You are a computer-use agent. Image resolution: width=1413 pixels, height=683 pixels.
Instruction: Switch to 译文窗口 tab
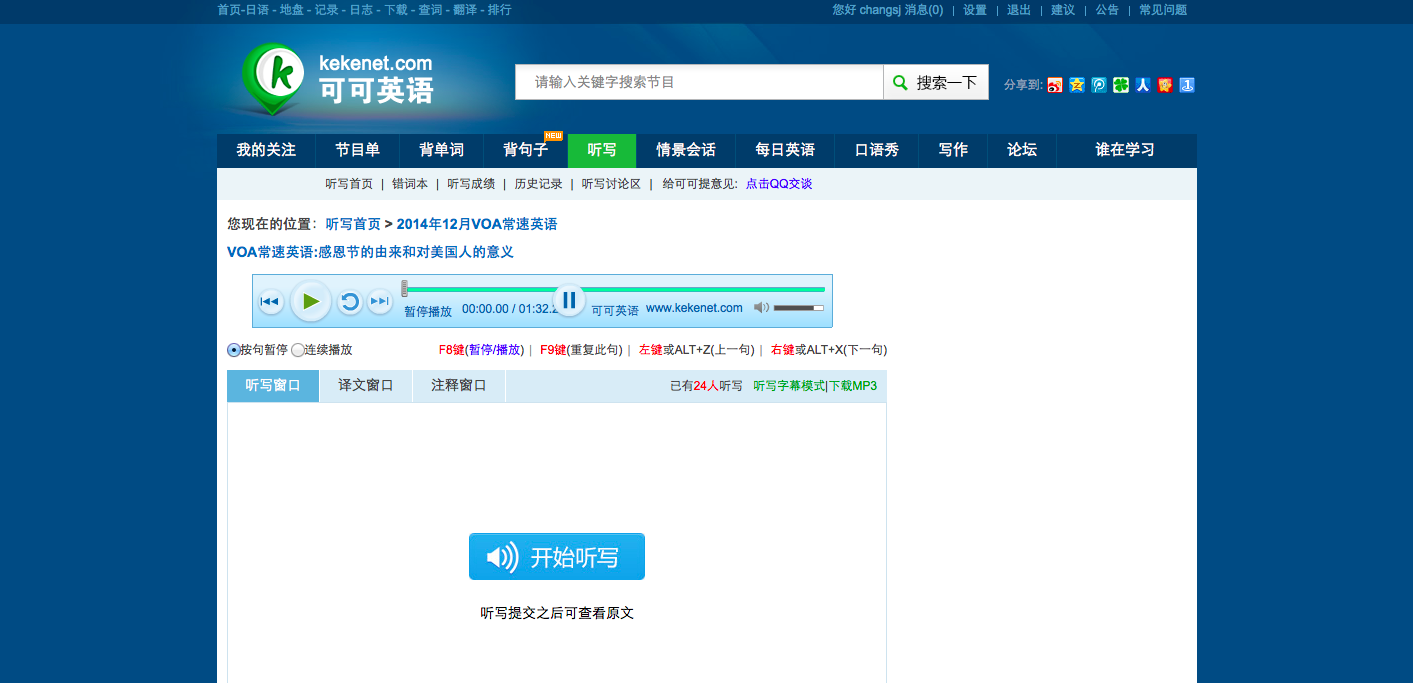[365, 385]
